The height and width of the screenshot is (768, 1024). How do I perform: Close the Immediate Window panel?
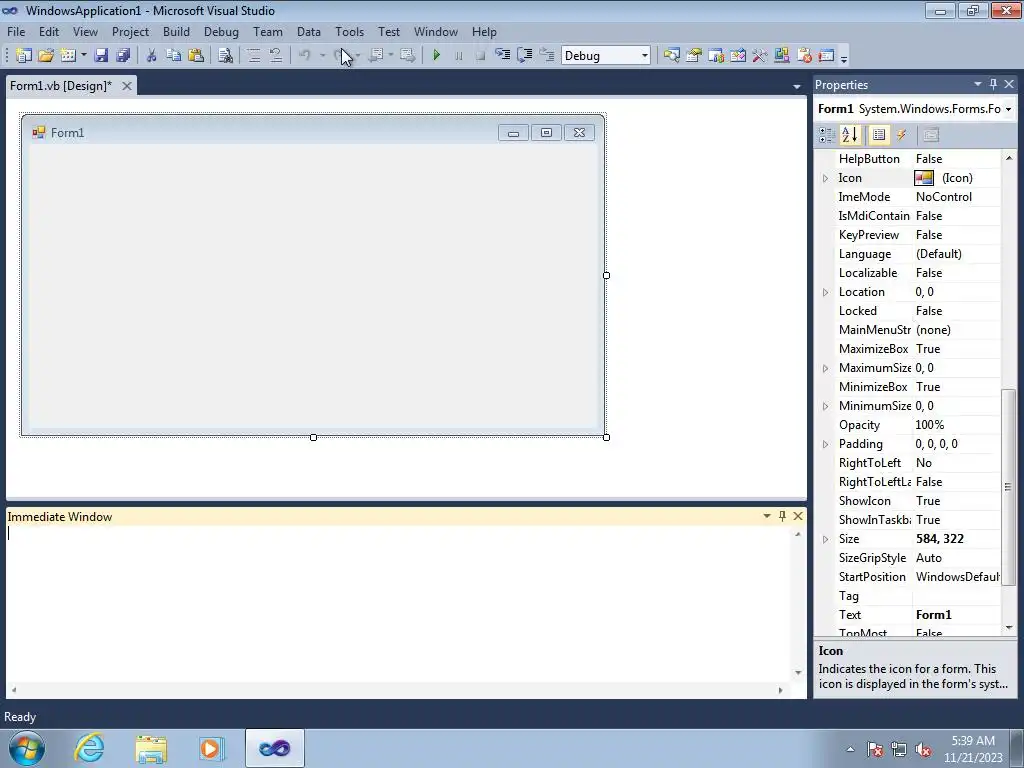coord(798,516)
